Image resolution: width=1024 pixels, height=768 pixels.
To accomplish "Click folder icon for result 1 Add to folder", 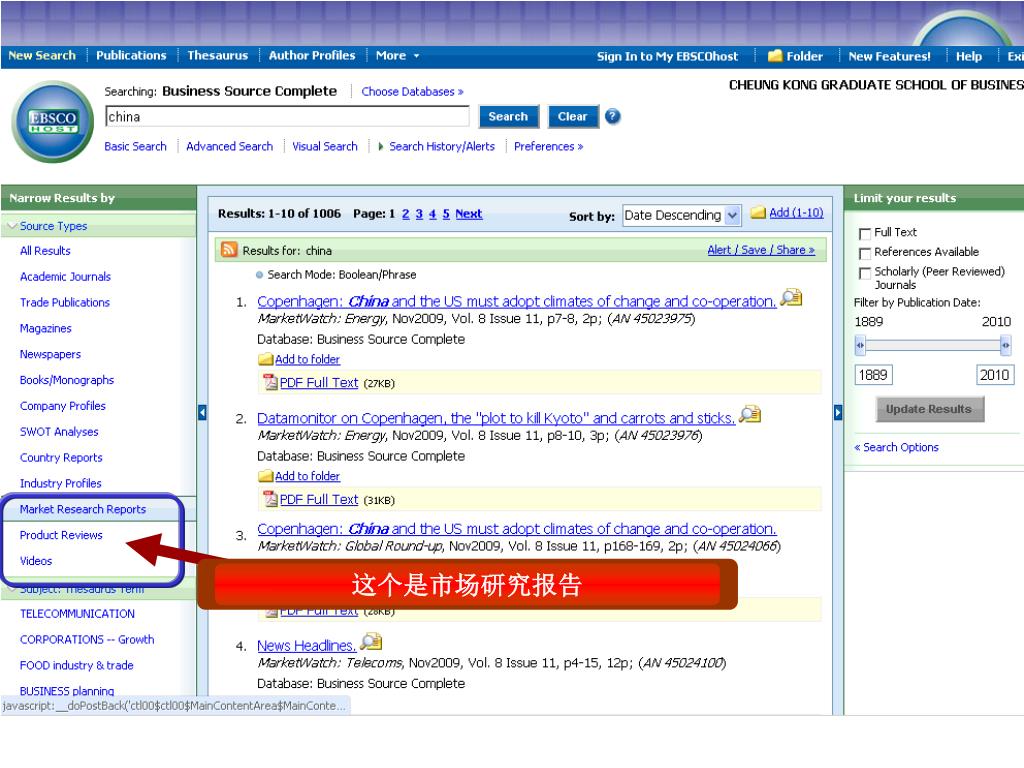I will 265,359.
